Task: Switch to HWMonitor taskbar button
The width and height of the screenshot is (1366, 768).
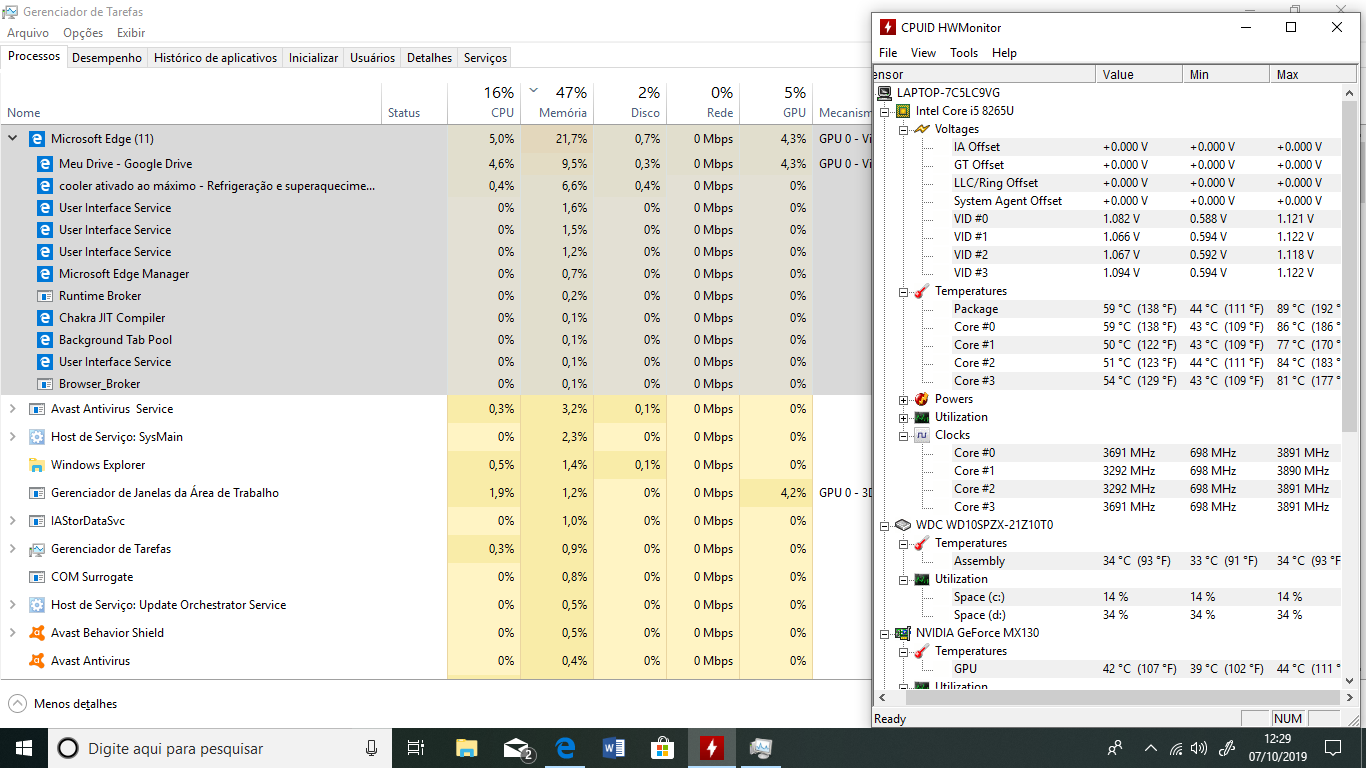Action: coord(711,748)
